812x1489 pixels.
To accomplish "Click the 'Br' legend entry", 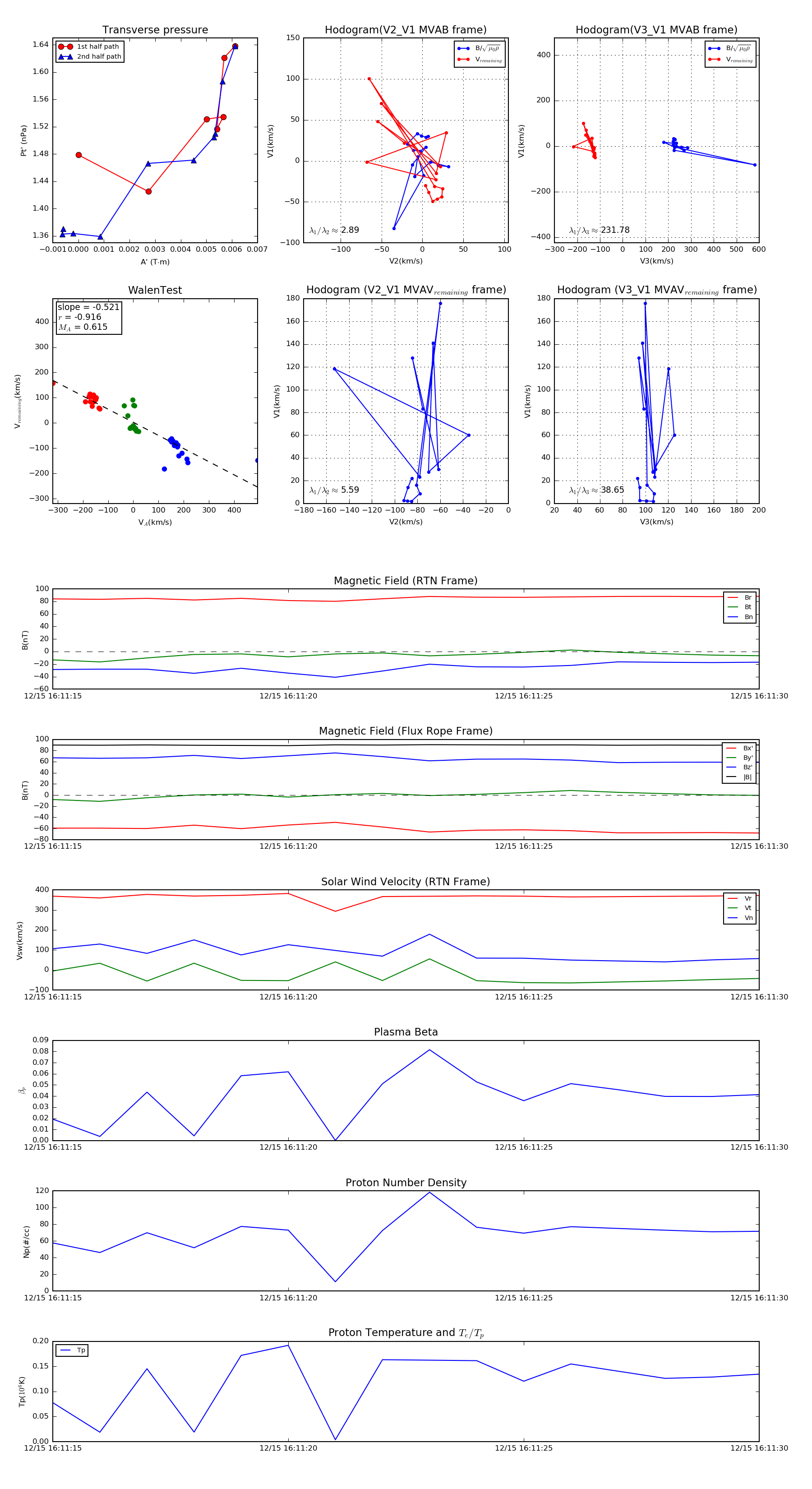I will coord(740,598).
